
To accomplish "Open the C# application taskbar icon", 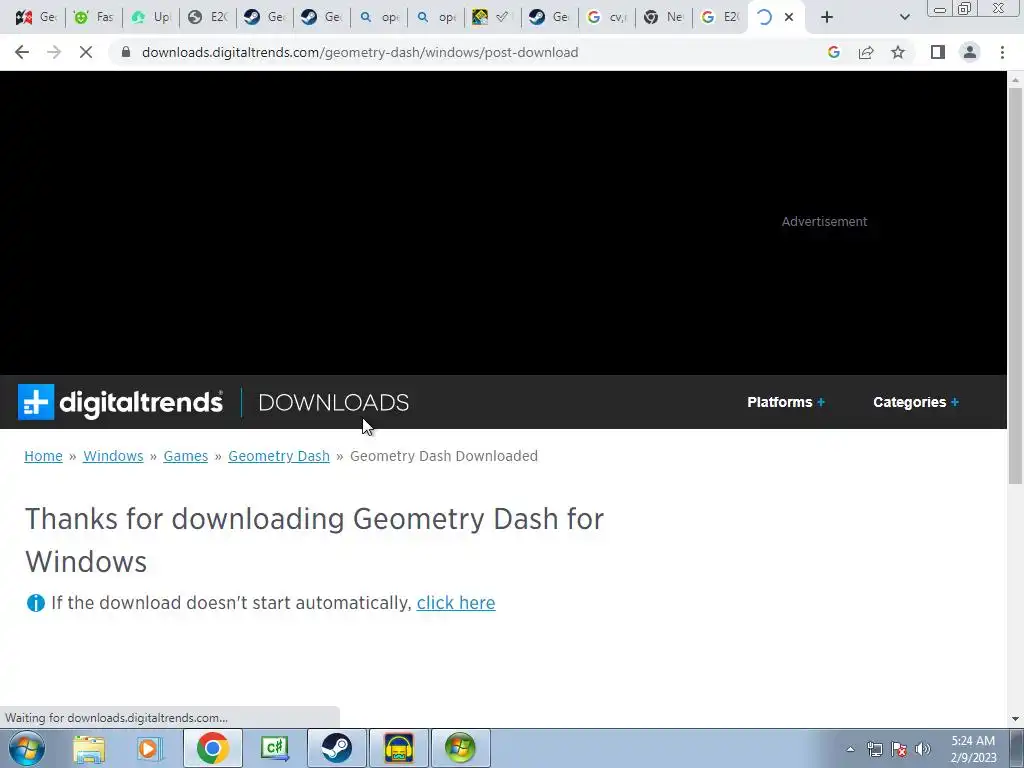I will (x=274, y=748).
